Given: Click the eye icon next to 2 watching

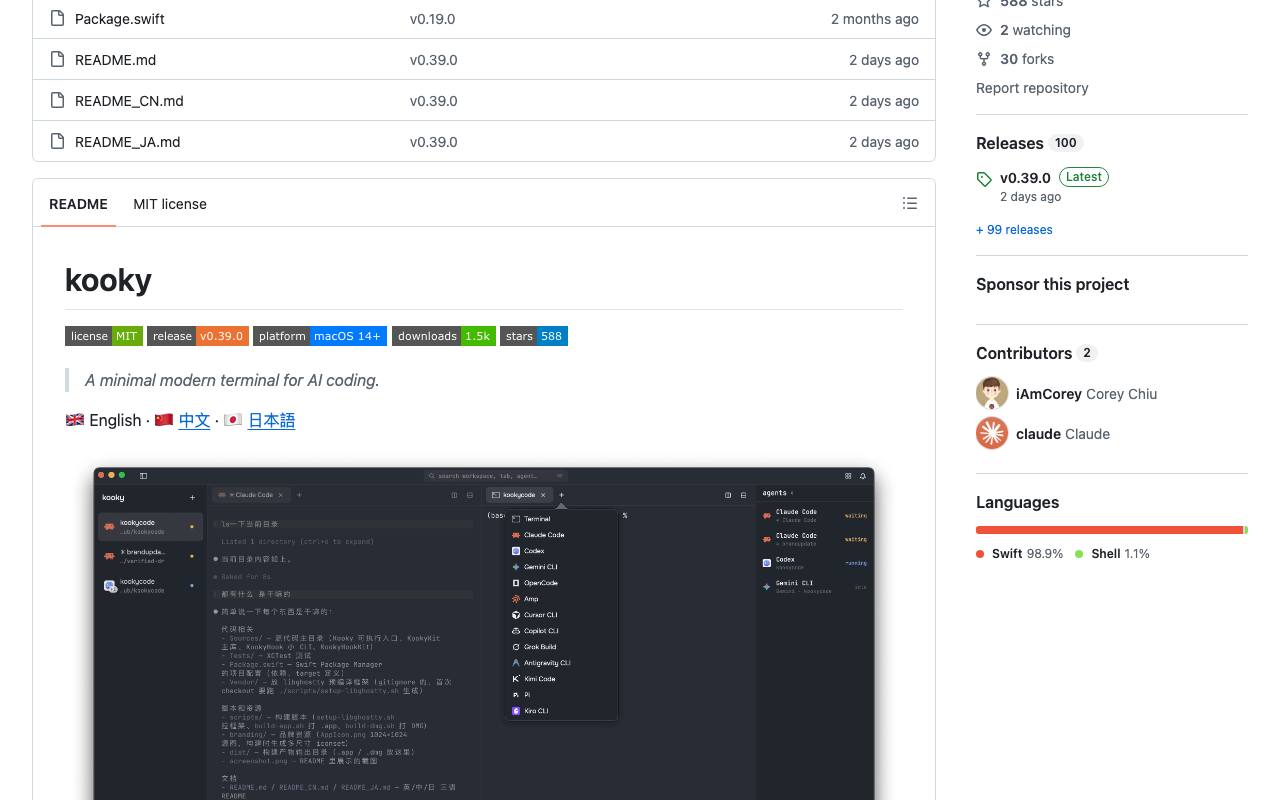Looking at the screenshot, I should pyautogui.click(x=984, y=30).
